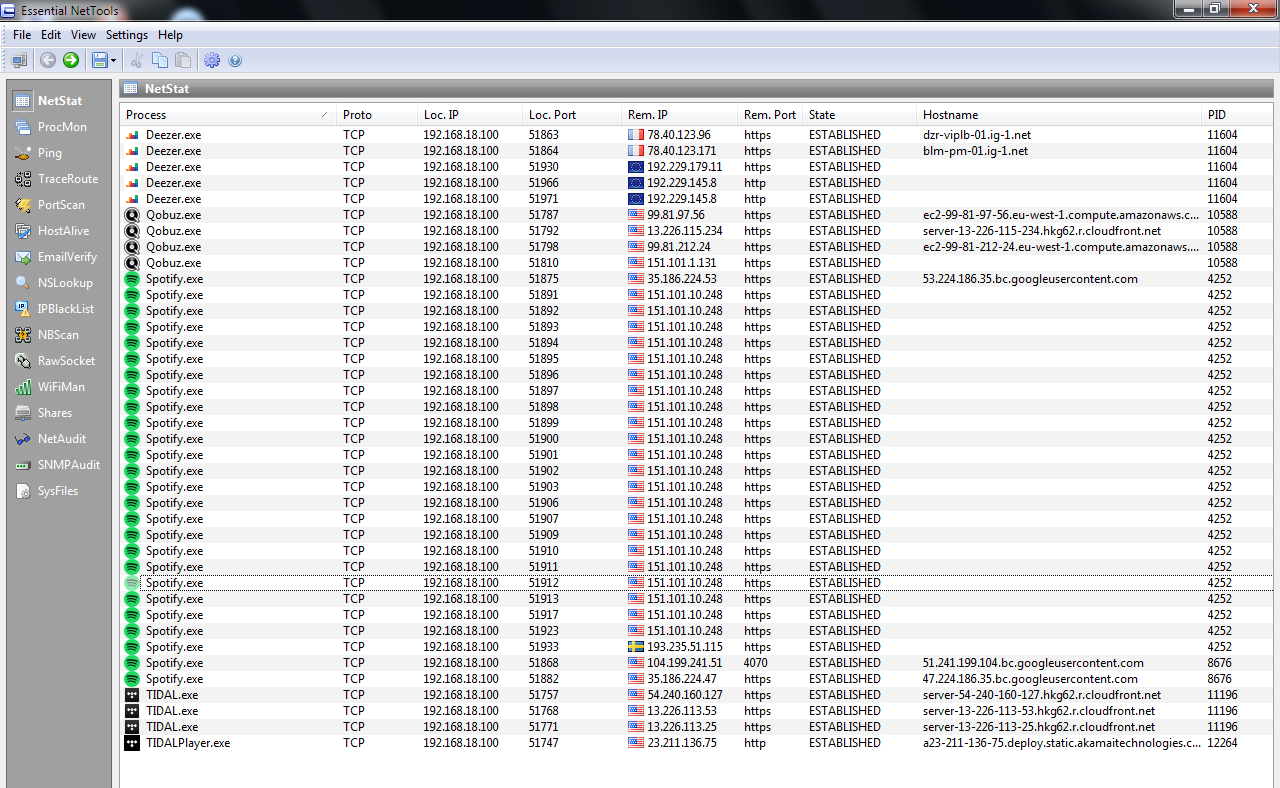Click PID 12264 cell
1280x788 pixels.
[x=1222, y=743]
